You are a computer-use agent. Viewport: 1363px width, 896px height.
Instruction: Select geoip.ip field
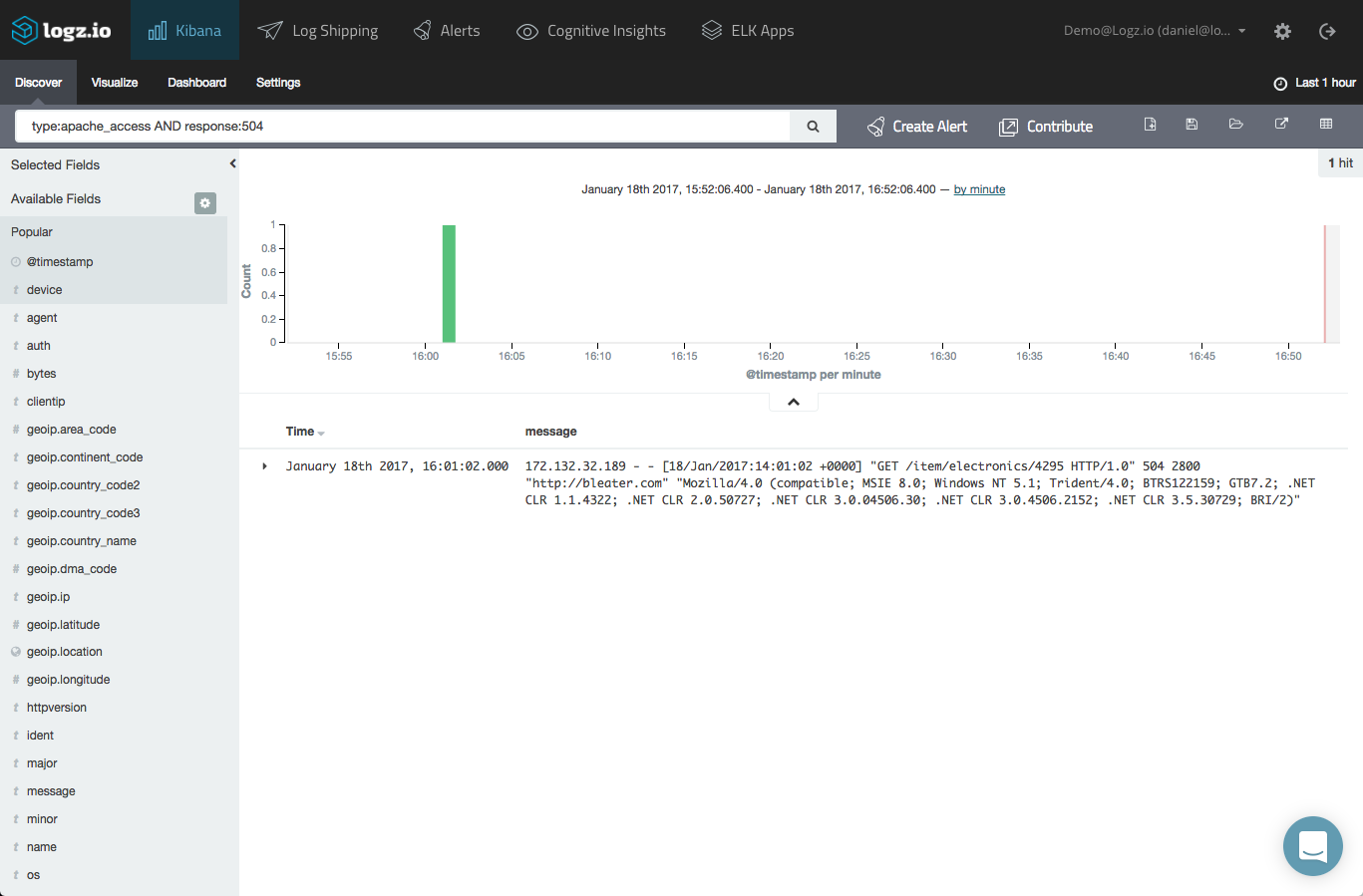tap(49, 597)
